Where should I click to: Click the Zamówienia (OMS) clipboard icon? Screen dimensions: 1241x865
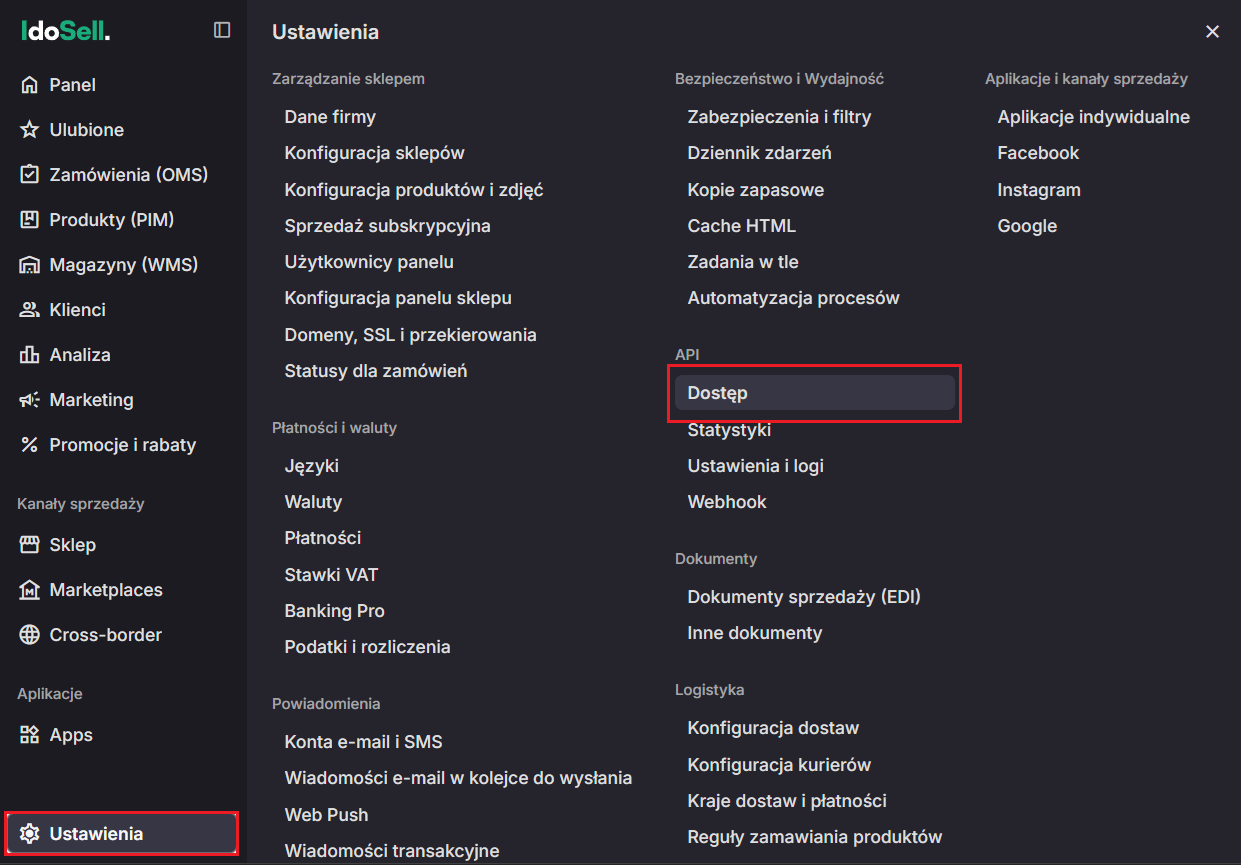[30, 175]
